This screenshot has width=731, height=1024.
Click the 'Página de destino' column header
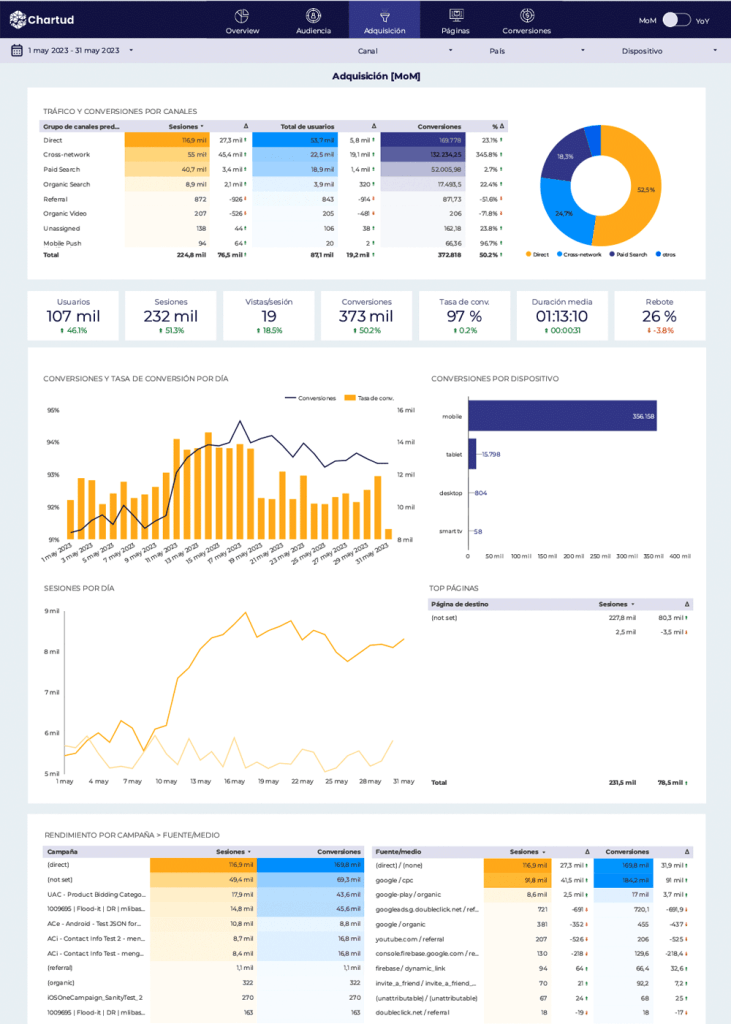coord(459,604)
